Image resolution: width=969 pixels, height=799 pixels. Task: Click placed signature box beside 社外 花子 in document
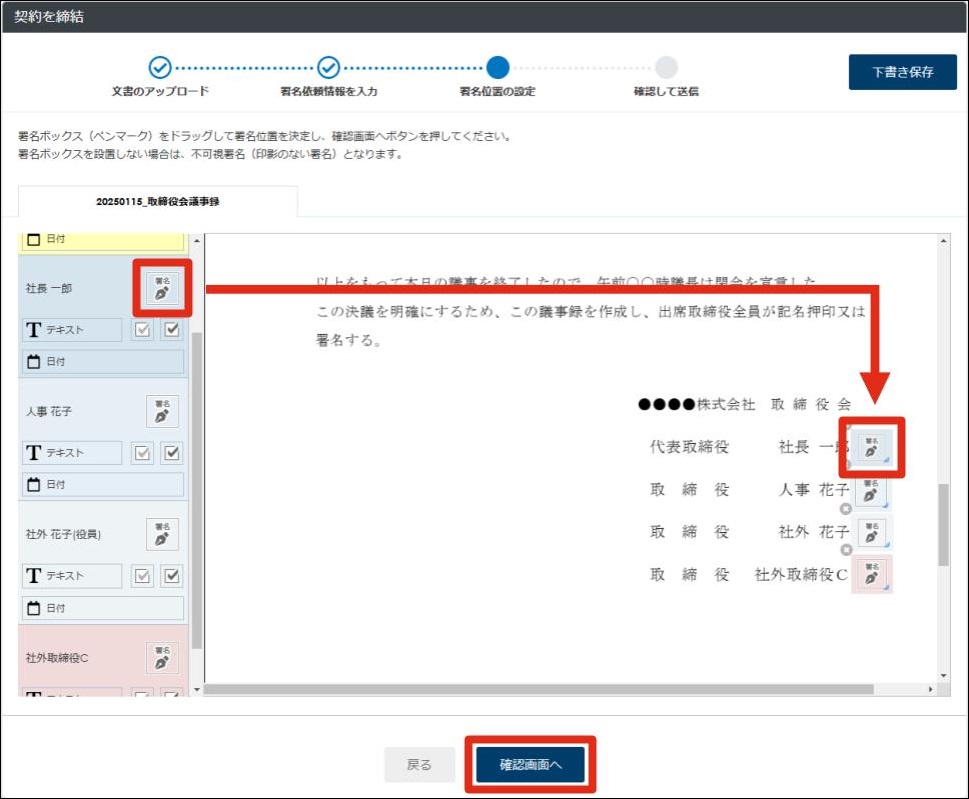pos(871,533)
